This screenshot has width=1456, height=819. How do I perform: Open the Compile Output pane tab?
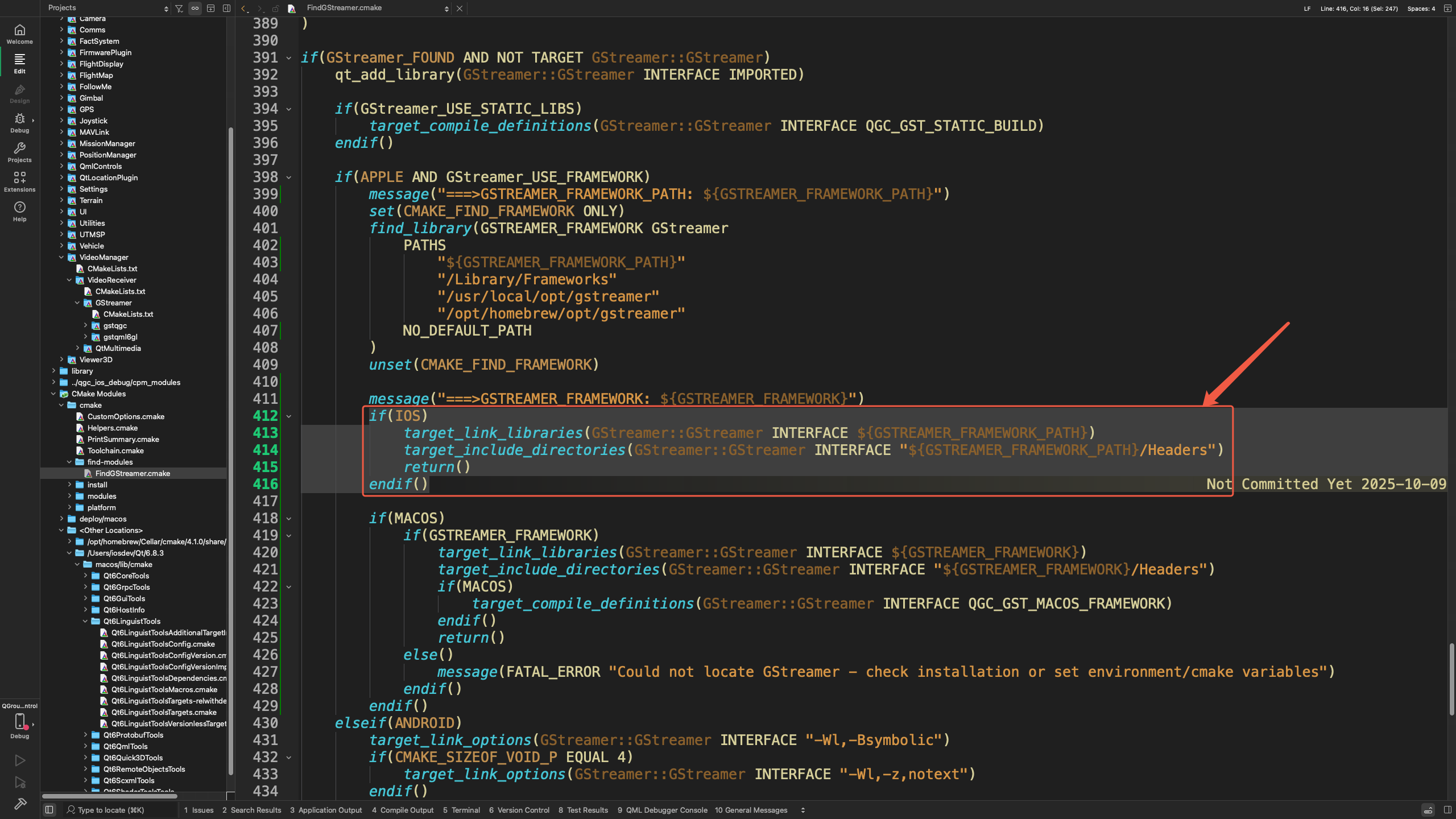click(403, 810)
